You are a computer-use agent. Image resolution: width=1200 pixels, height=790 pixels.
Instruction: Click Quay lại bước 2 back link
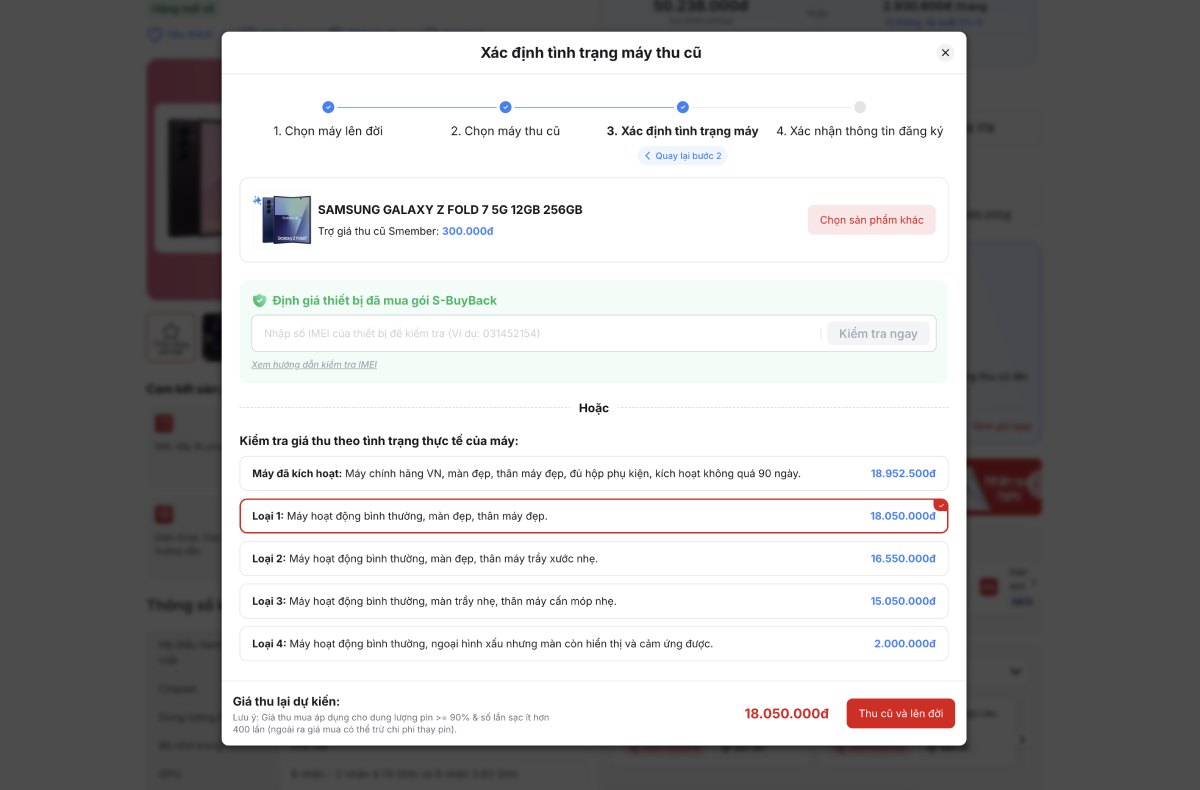click(x=682, y=156)
